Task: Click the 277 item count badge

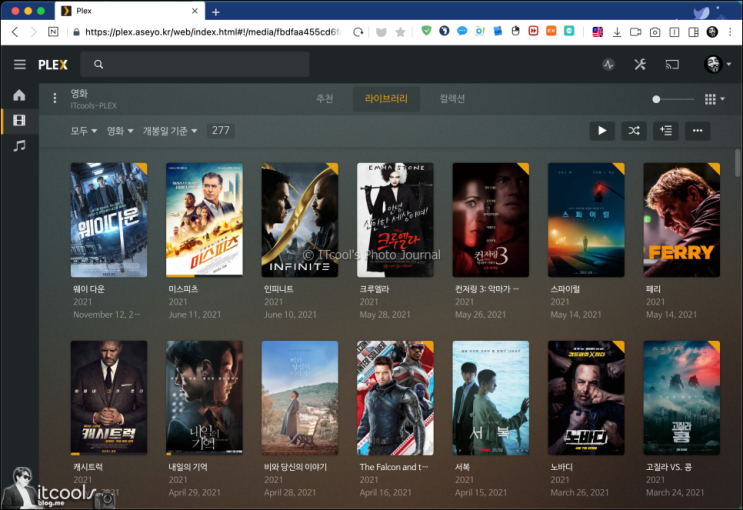Action: pos(221,130)
